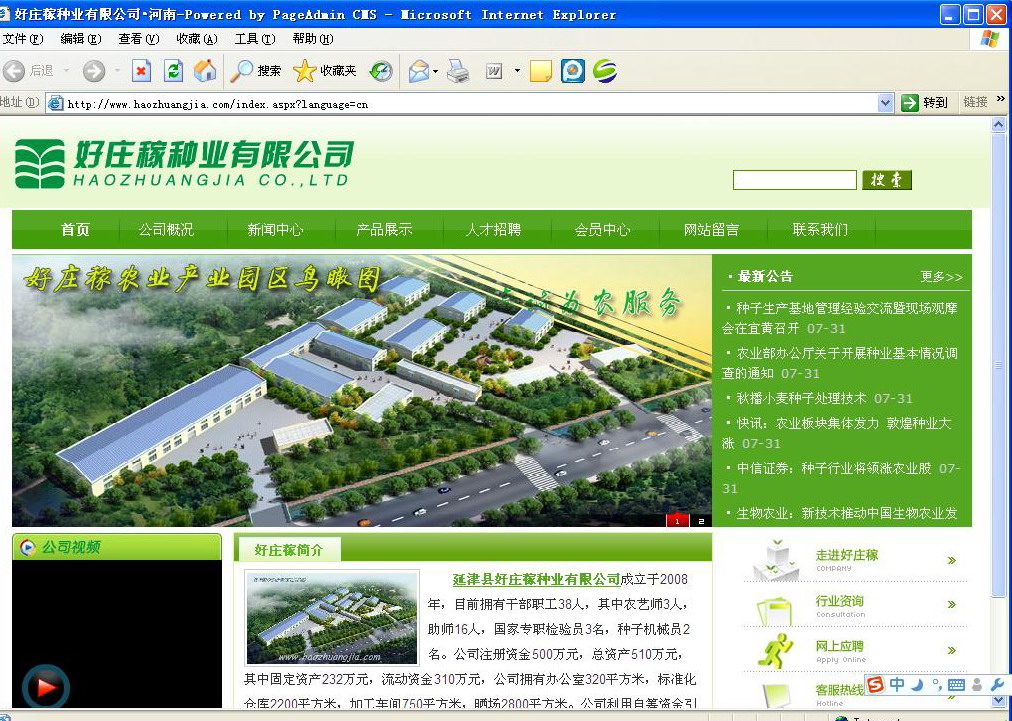Switch banner to slide 2
Screen dimensions: 1012x721
(701, 520)
